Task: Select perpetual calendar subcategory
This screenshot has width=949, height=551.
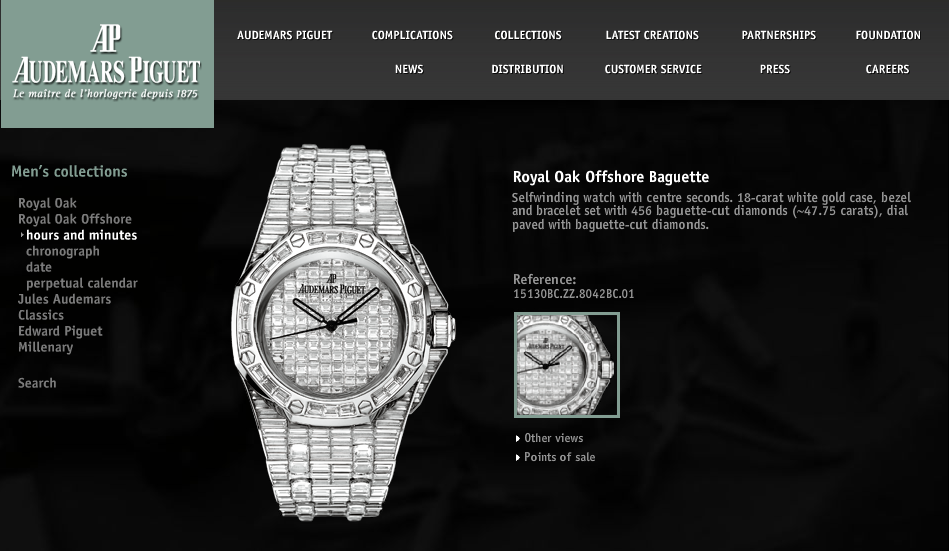Action: [82, 283]
